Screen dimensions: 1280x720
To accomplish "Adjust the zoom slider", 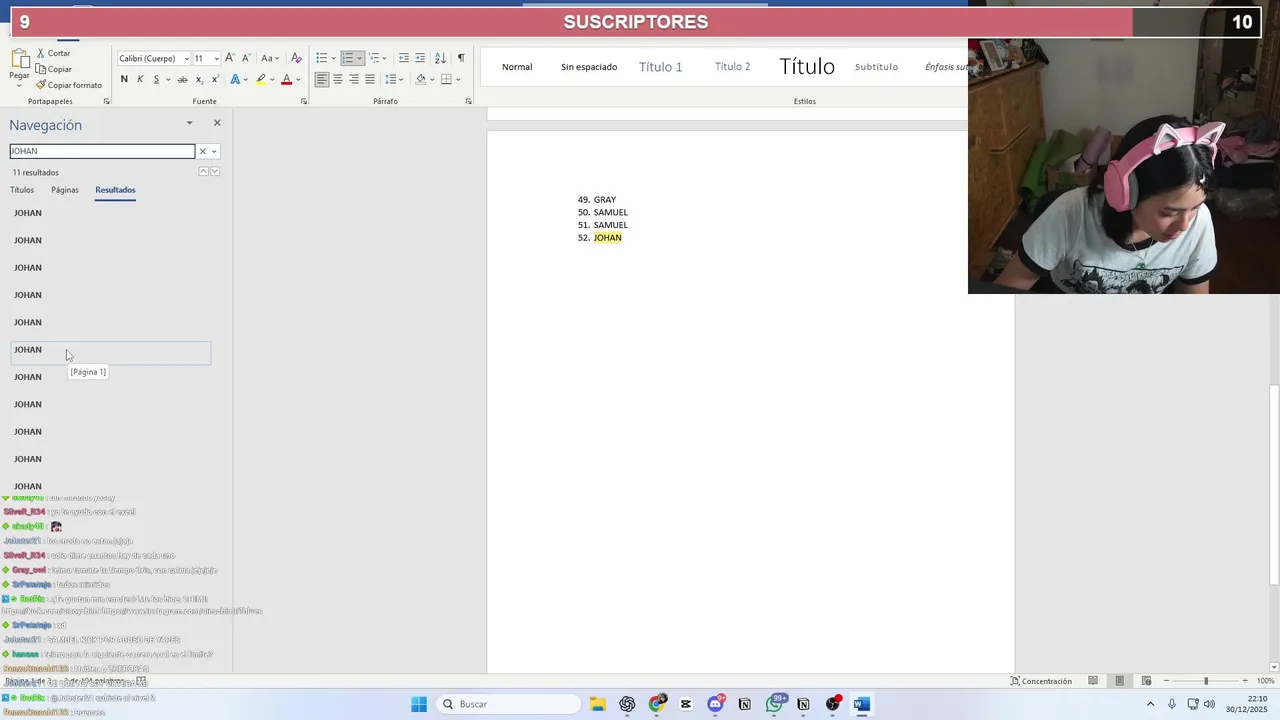I will tap(1206, 681).
